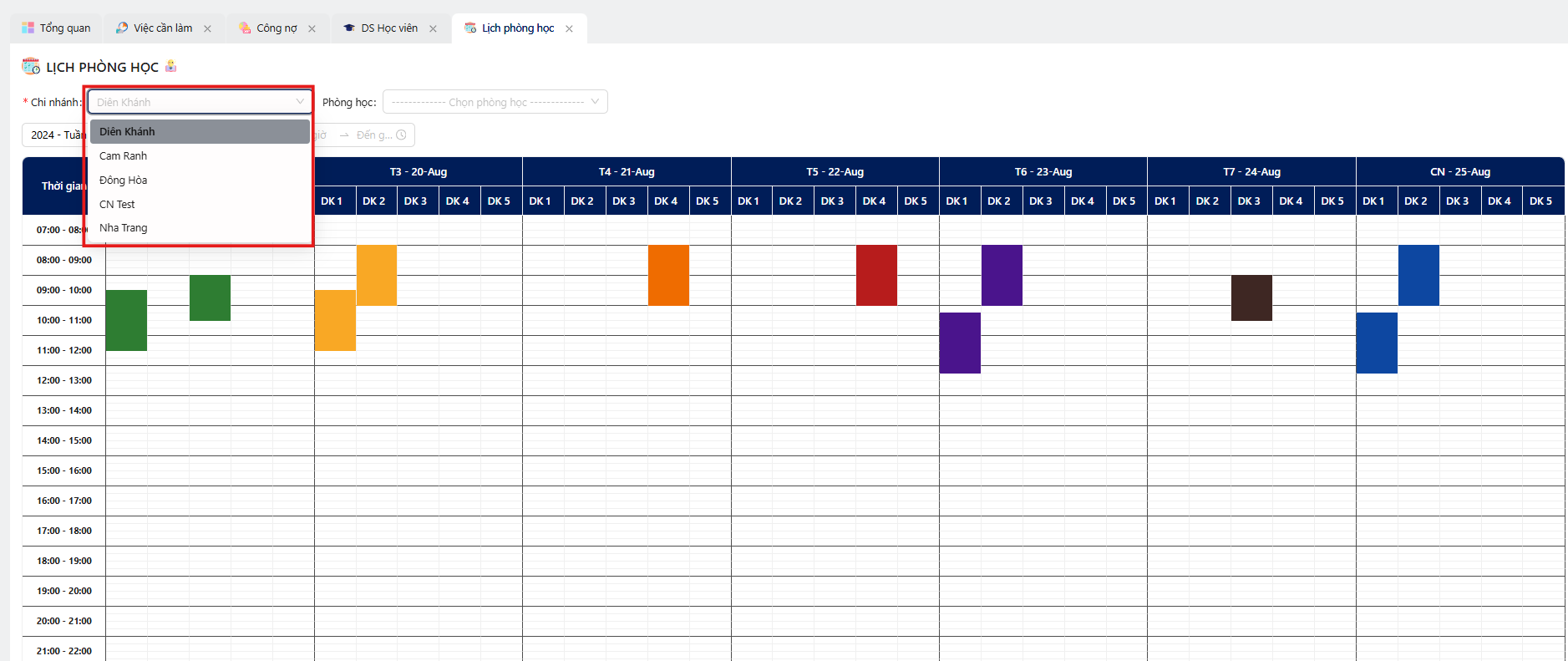Open the red class block under T5 DK 4

(876, 275)
